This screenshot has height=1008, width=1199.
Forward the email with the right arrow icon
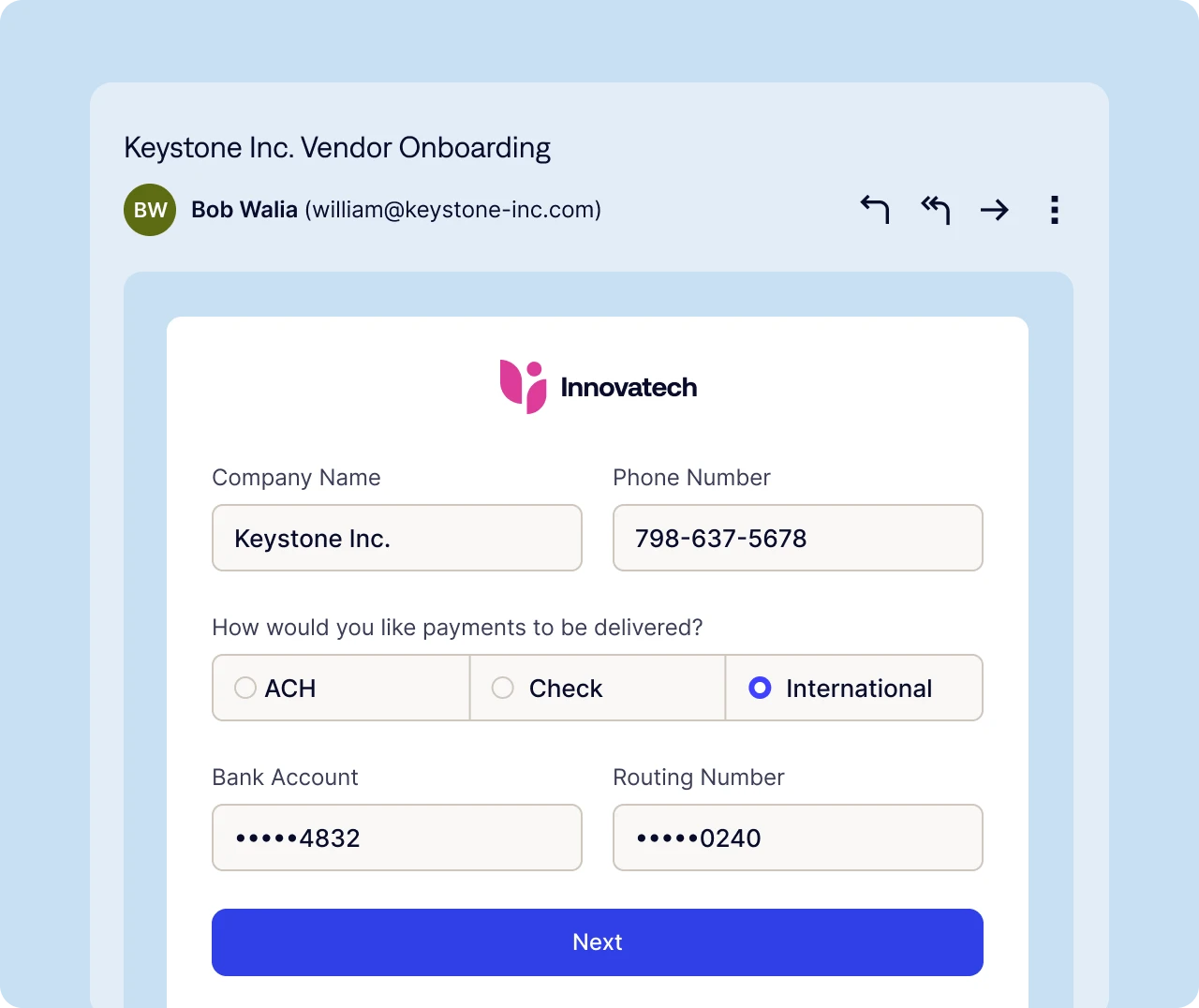pyautogui.click(x=995, y=210)
